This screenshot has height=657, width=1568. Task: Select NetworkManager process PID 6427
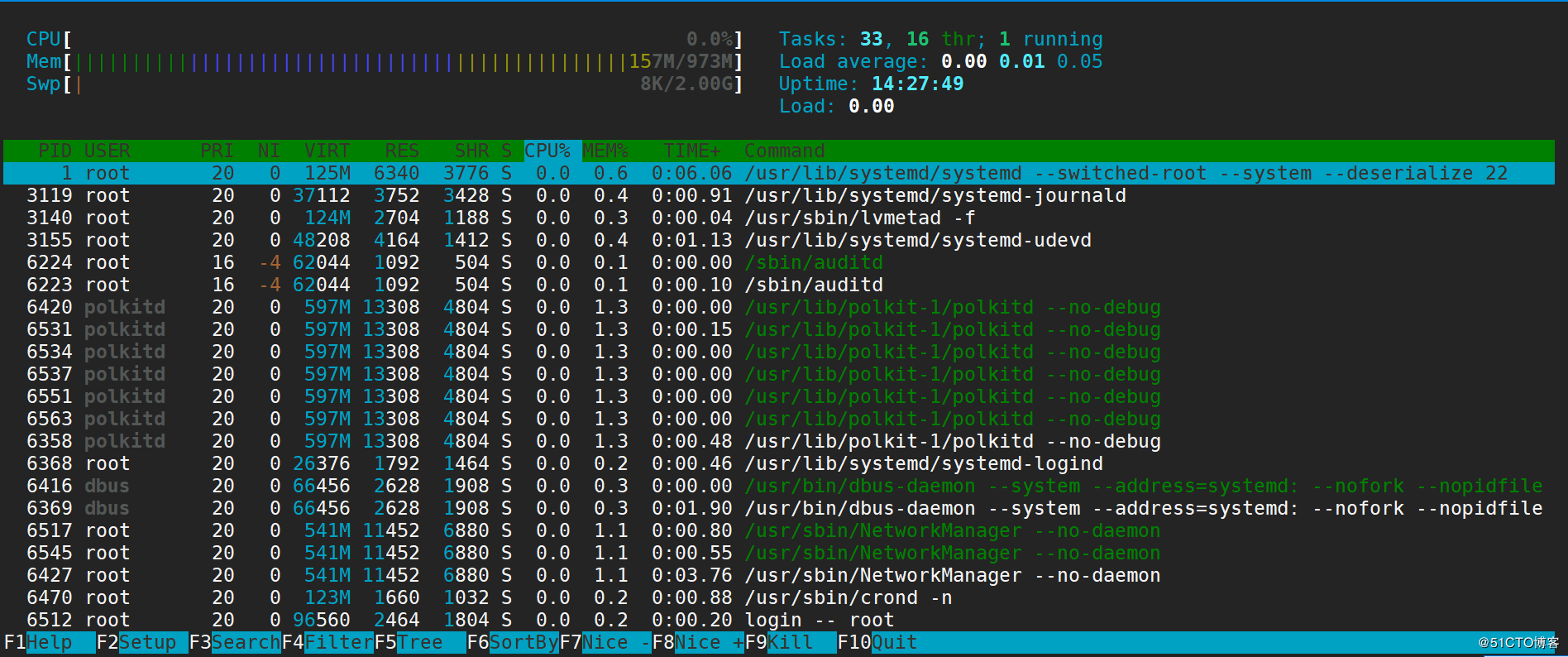tap(779, 575)
